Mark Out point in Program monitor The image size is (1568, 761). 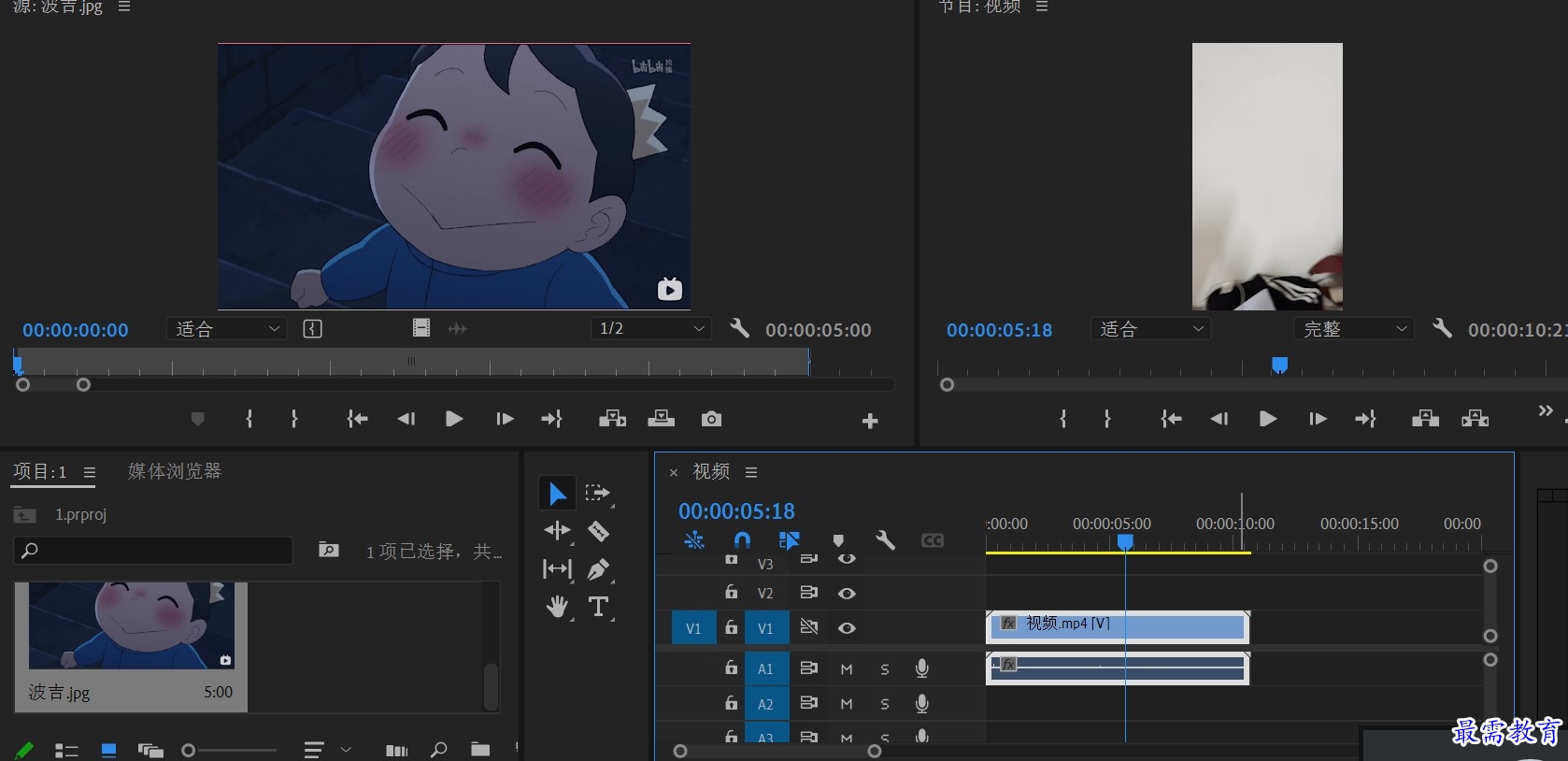[x=1107, y=419]
